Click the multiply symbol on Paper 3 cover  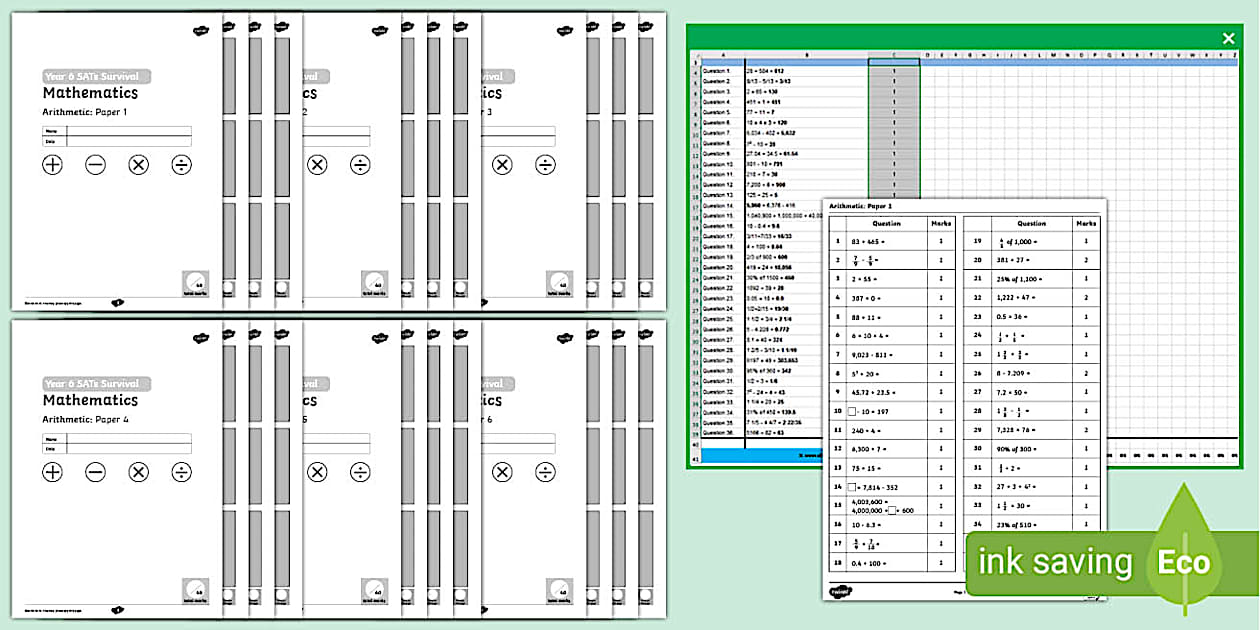coord(502,165)
